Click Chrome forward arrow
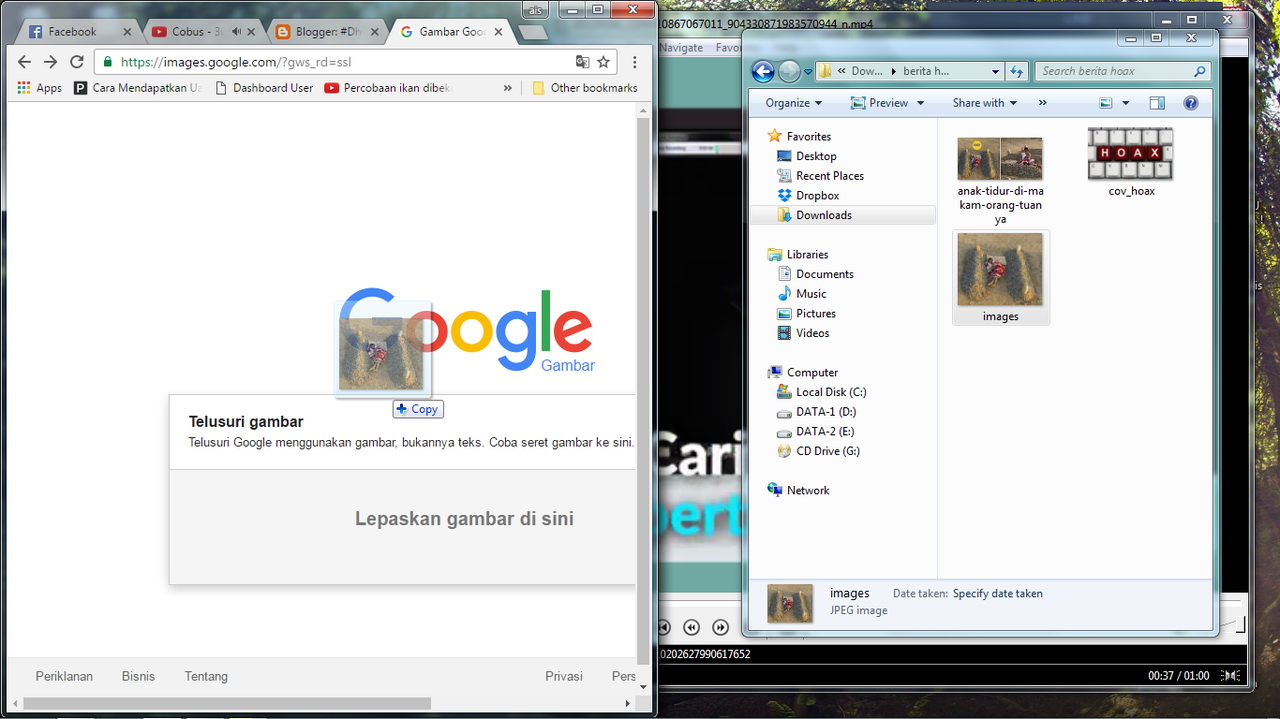This screenshot has width=1280, height=719. click(51, 62)
